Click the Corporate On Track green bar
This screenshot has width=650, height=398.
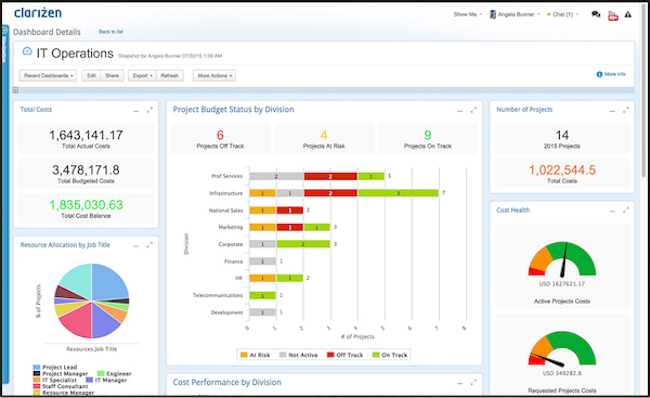tap(303, 244)
